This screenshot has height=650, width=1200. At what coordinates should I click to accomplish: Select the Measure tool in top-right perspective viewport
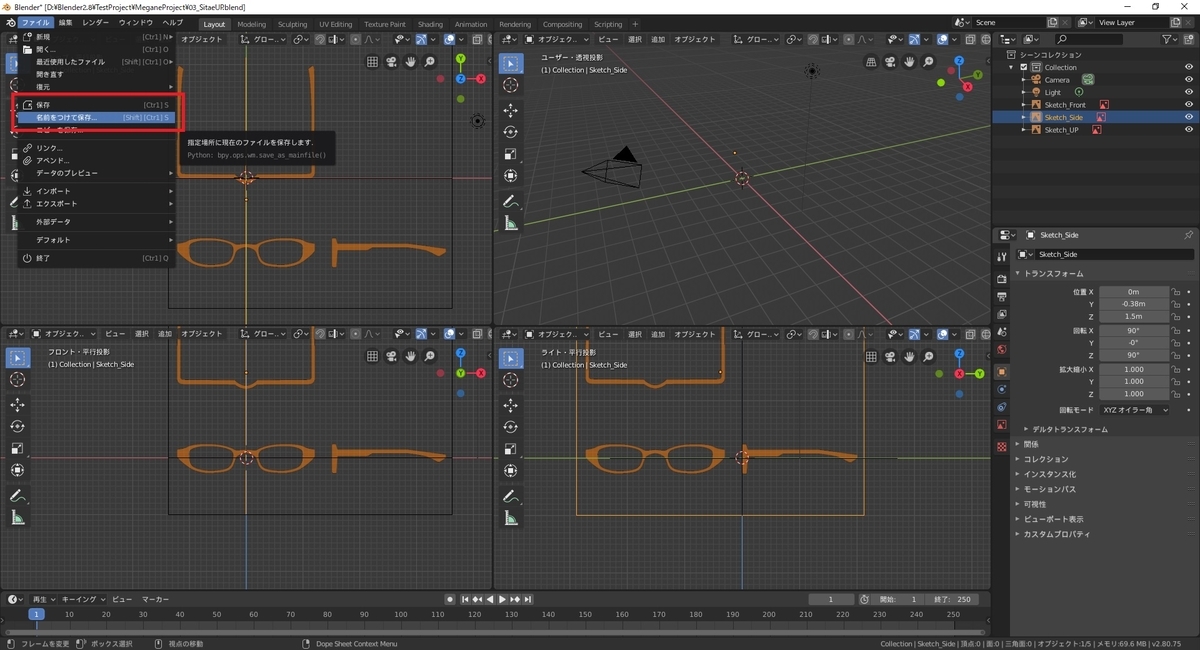tap(511, 223)
